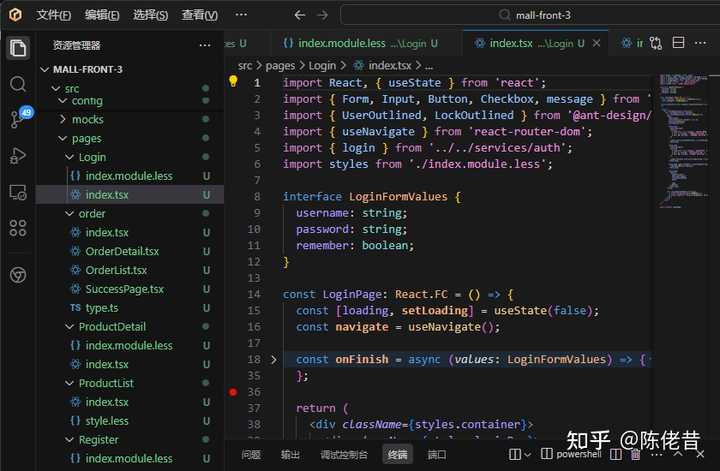The image size is (720, 471).
Task: Open the Search view icon
Action: click(18, 84)
